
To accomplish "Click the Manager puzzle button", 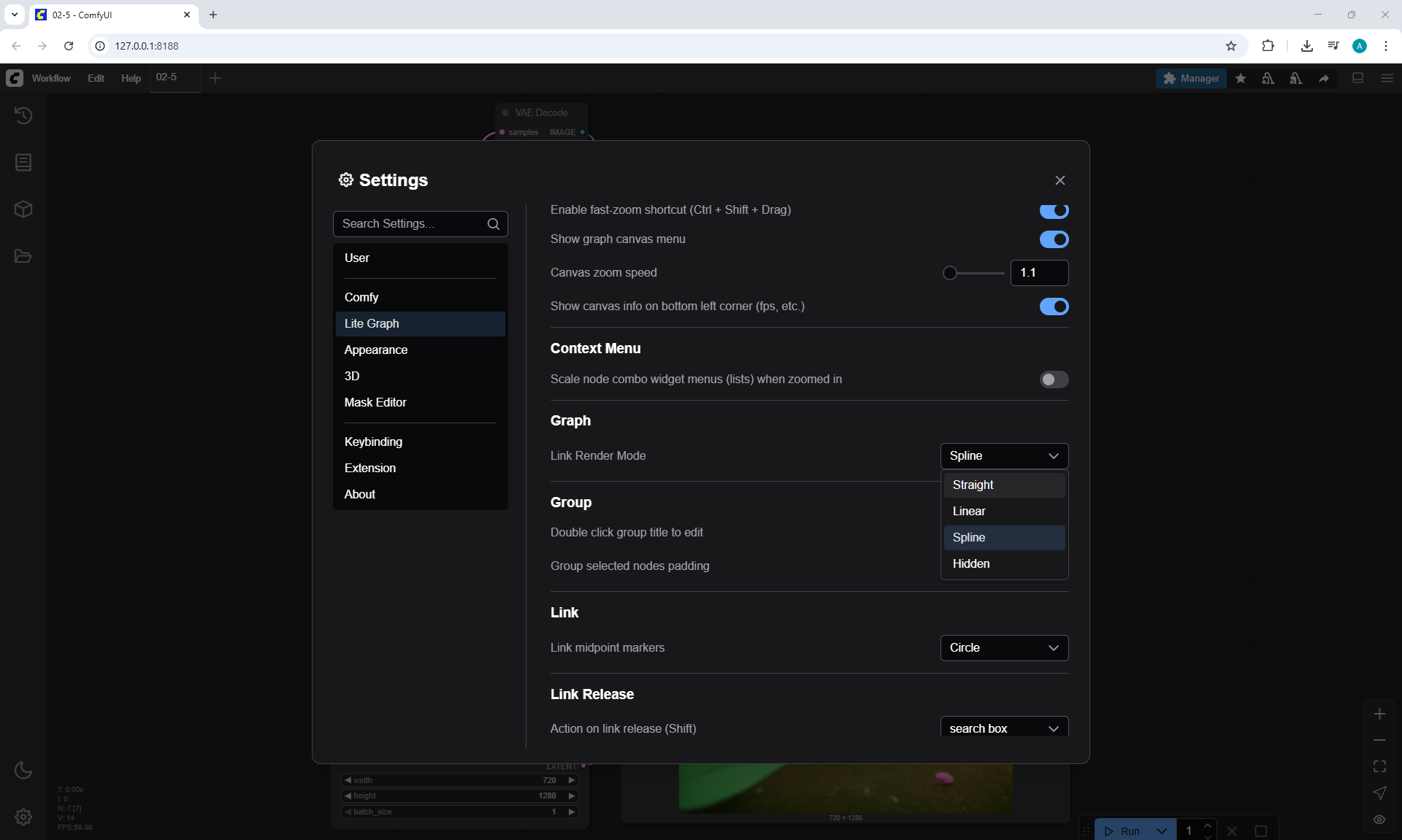I will pos(1191,78).
